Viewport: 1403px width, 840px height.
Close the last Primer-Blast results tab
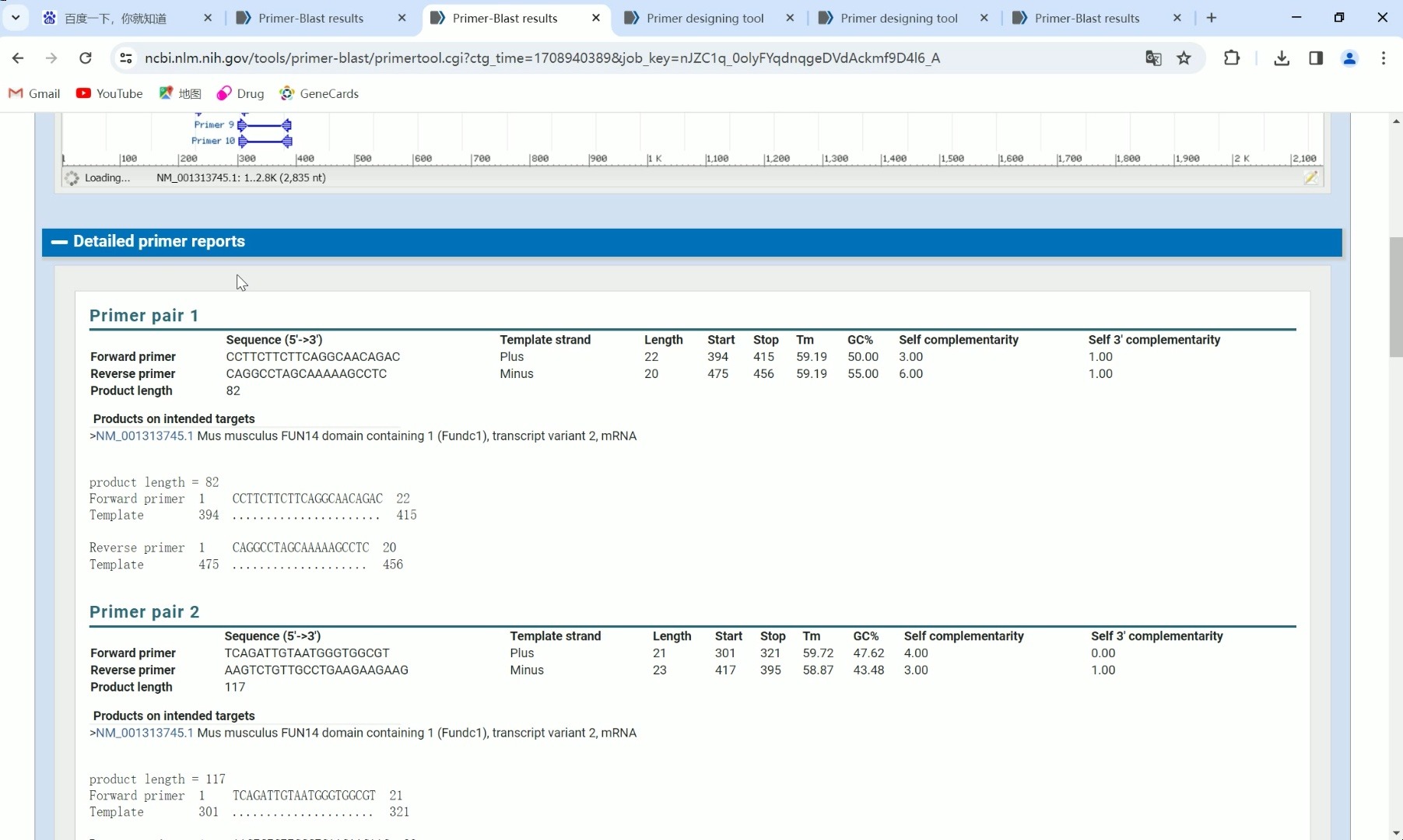coord(1177,18)
